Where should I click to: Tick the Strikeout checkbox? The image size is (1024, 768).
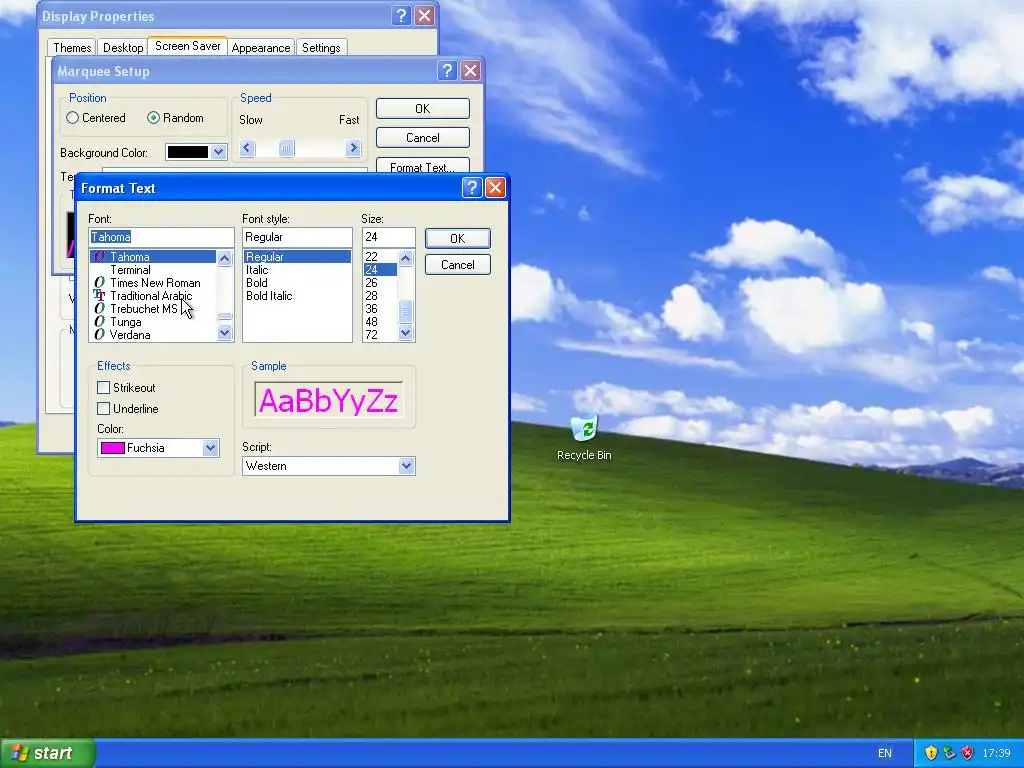(103, 387)
